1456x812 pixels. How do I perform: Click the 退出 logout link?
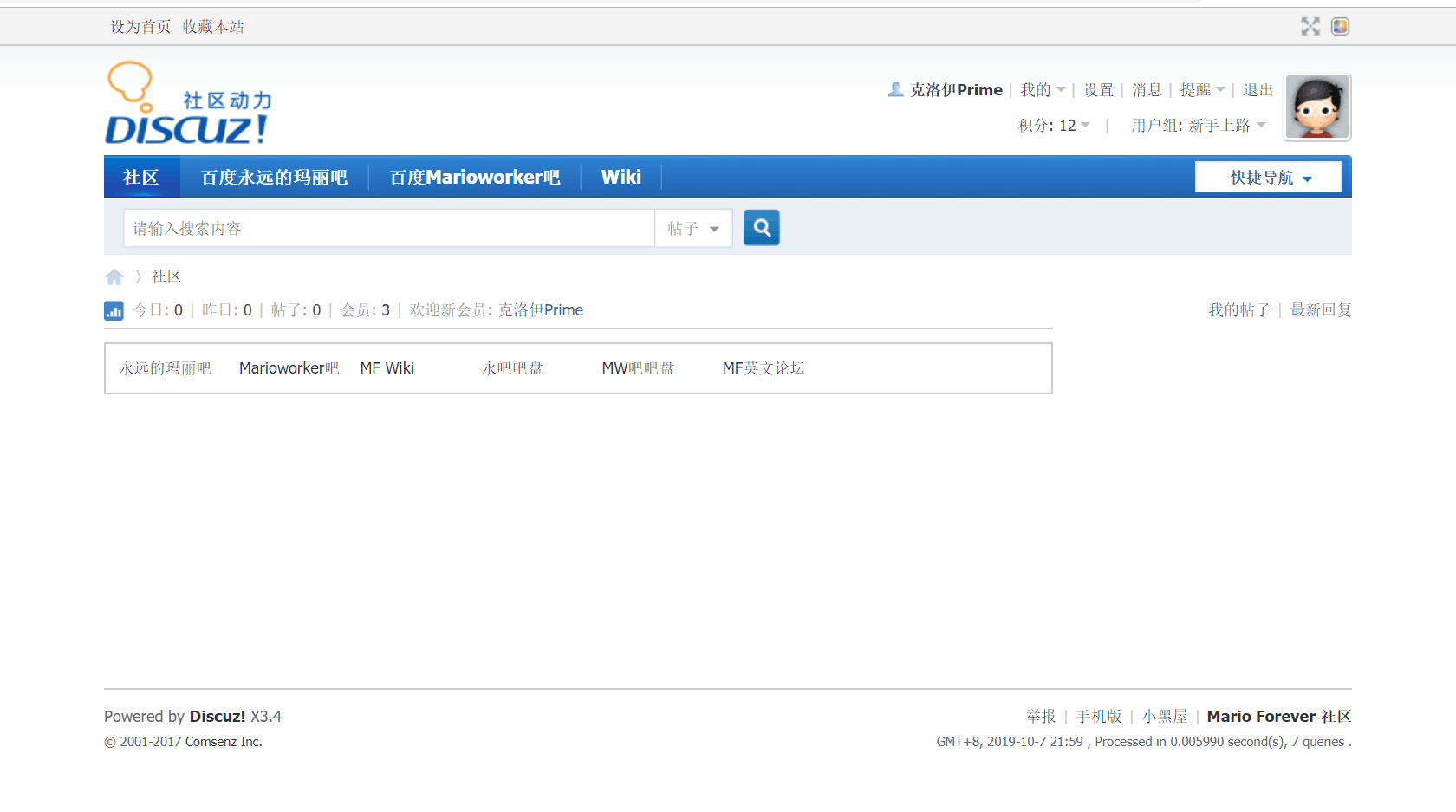1258,89
